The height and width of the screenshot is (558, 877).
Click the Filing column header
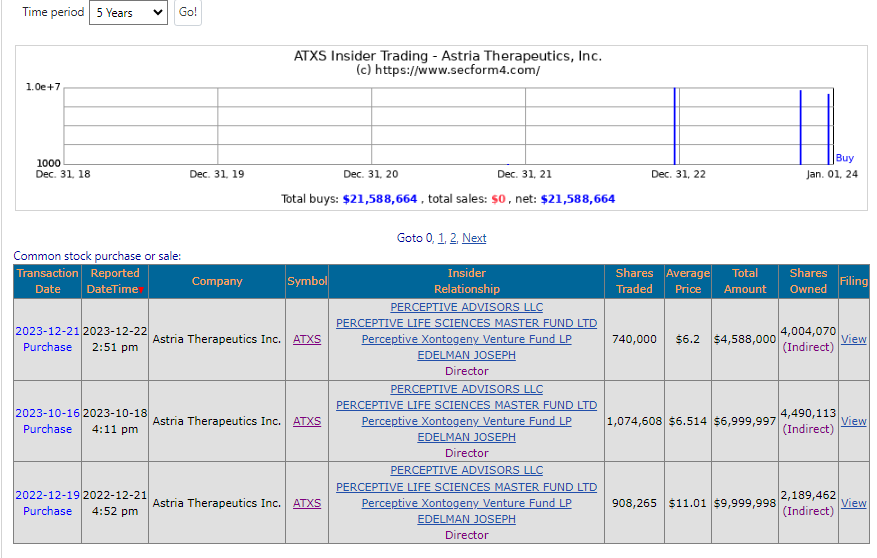tap(854, 281)
